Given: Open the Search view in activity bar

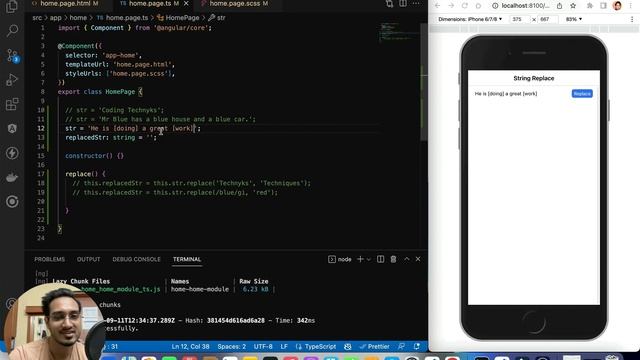Looking at the screenshot, I should click(x=12, y=30).
